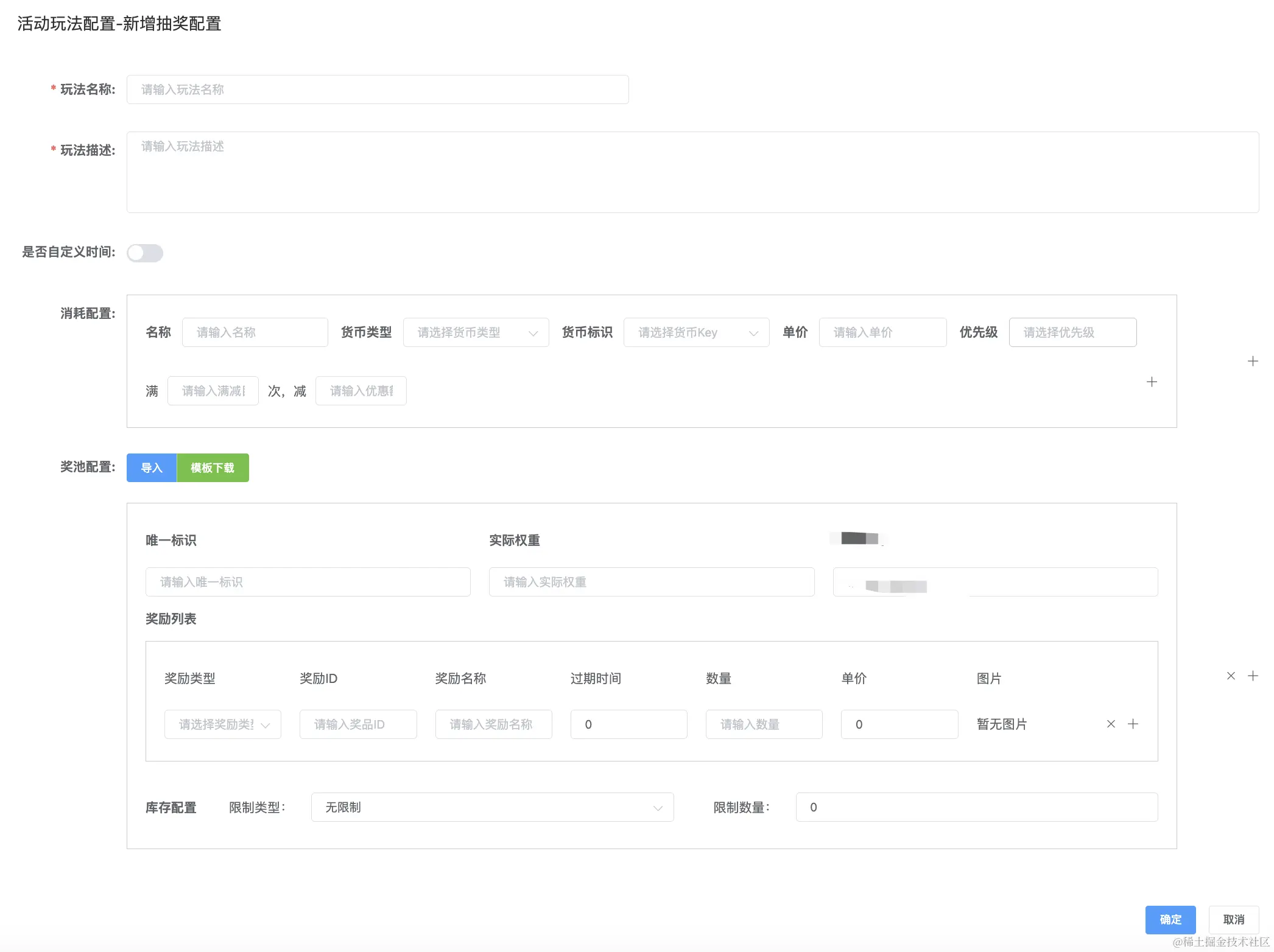Delete reward row with X icon
Image resolution: width=1274 pixels, height=952 pixels.
tap(1111, 724)
